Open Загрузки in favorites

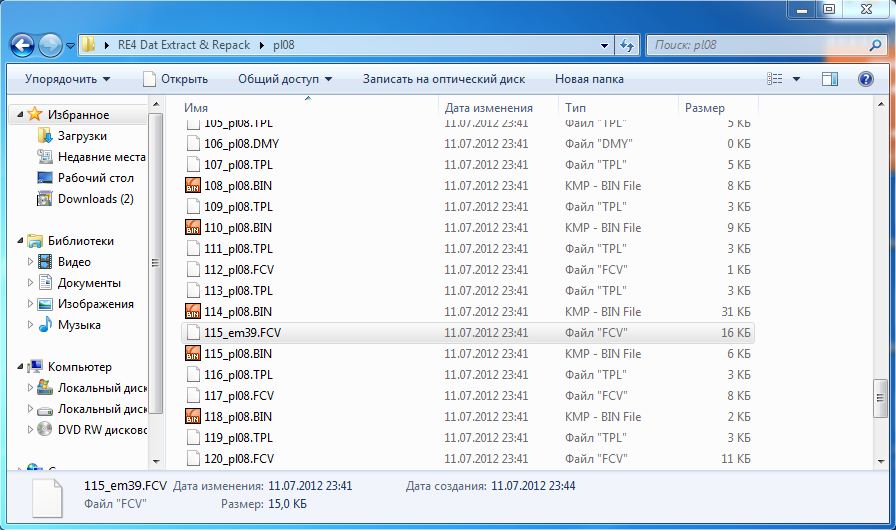tap(82, 136)
